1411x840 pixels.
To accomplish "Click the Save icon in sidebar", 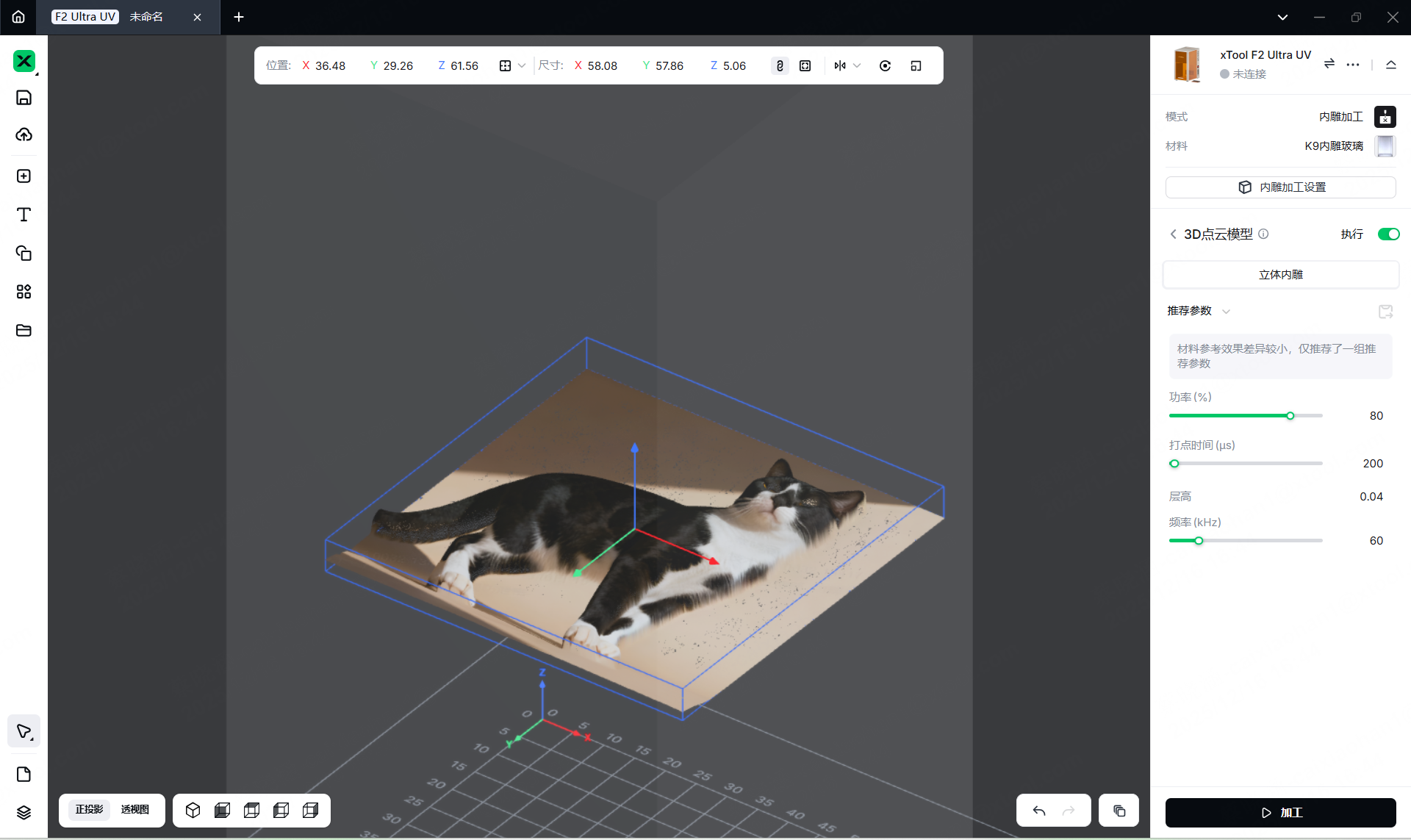I will (x=24, y=98).
